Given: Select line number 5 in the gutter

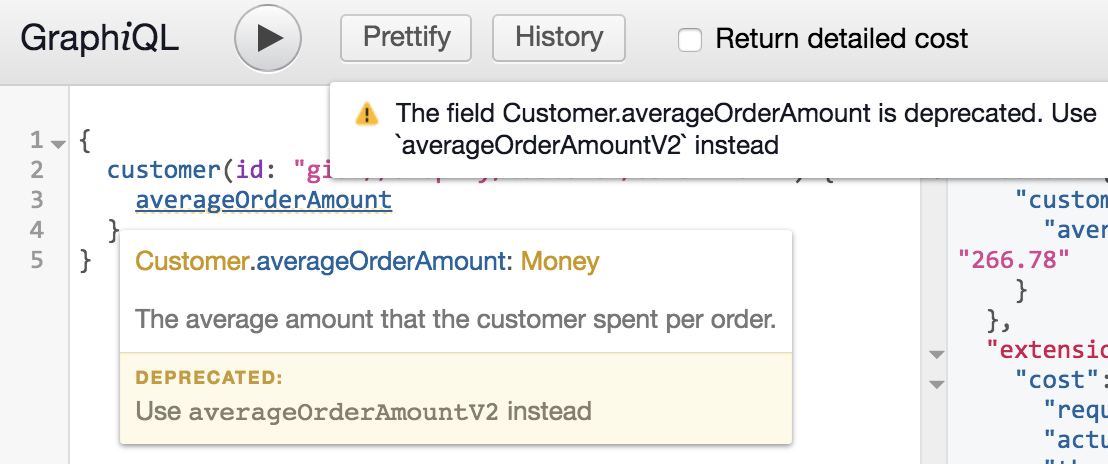Looking at the screenshot, I should click(x=38, y=261).
